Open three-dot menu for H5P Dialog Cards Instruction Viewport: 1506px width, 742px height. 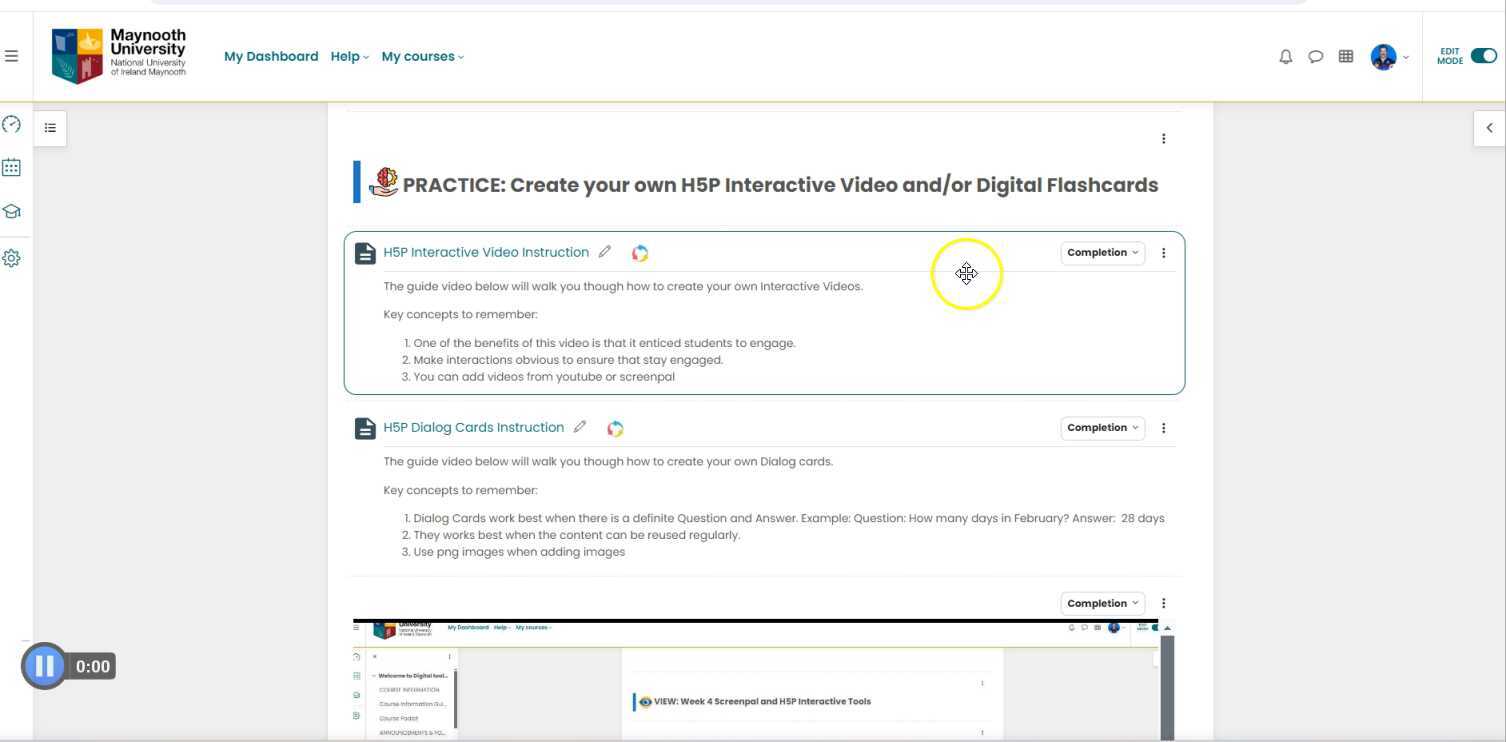[x=1163, y=428]
